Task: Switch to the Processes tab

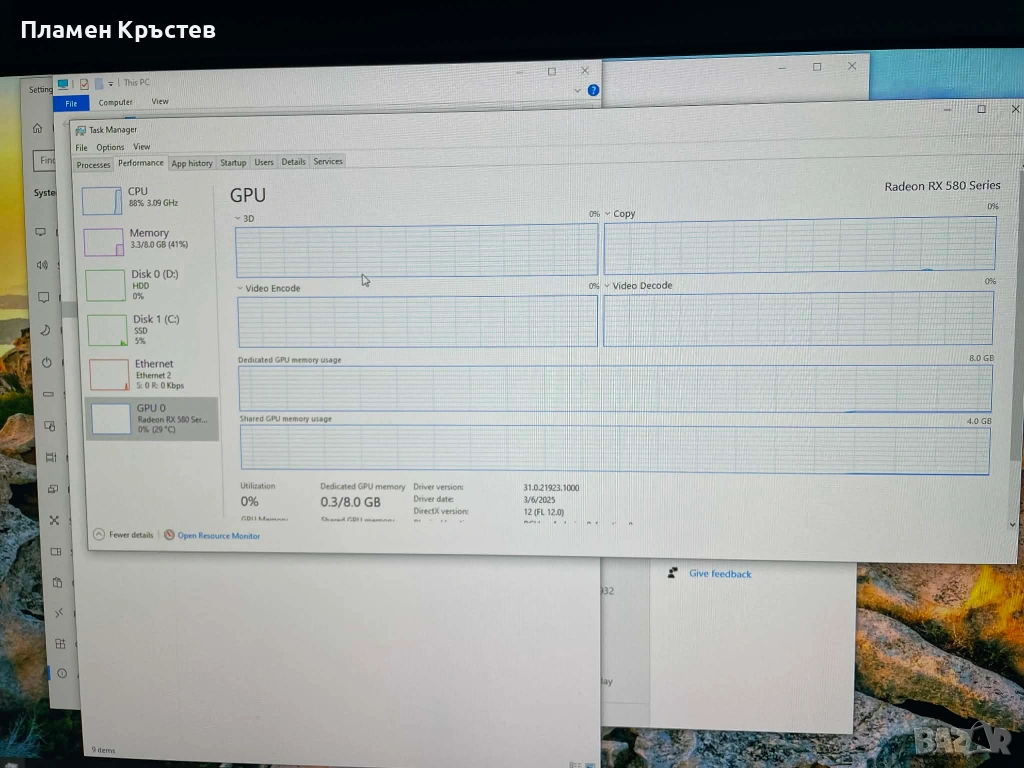Action: (94, 164)
